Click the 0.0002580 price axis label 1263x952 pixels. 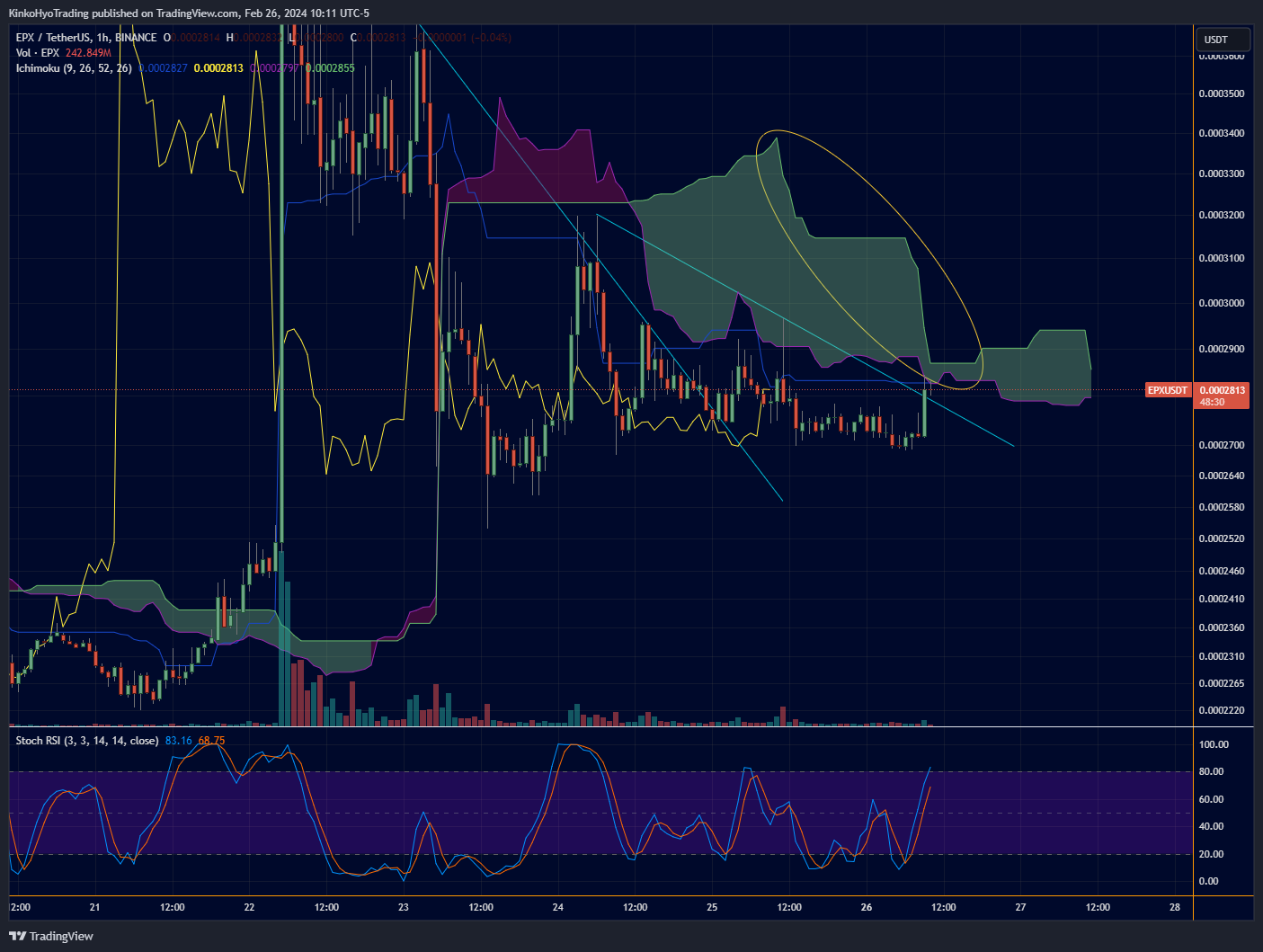1222,508
